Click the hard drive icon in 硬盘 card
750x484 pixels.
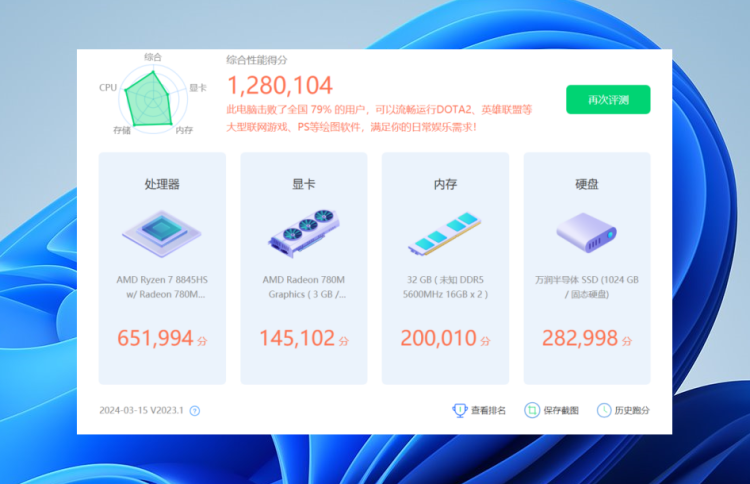[586, 233]
